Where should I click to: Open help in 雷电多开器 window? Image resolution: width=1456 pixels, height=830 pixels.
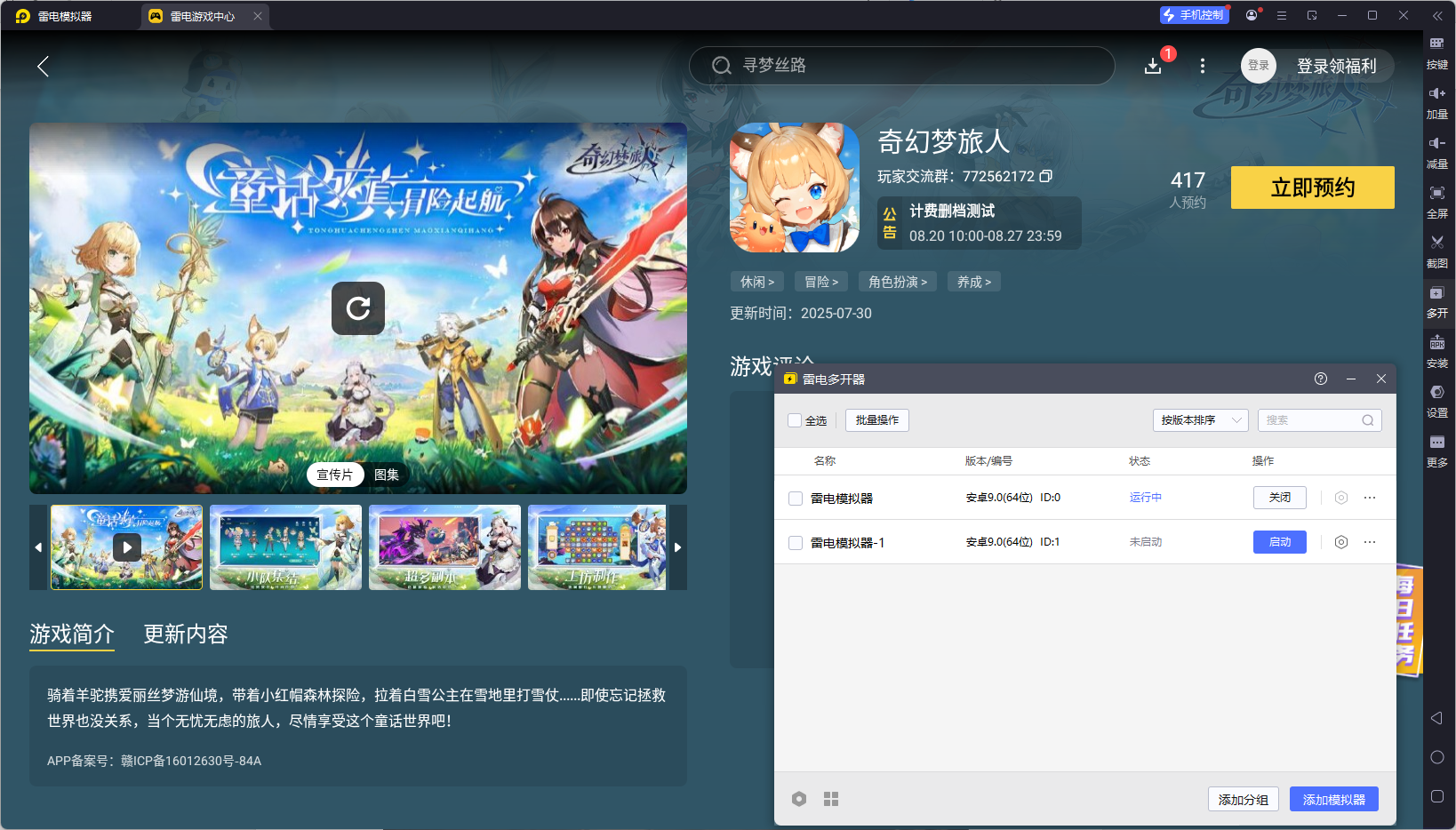click(1321, 379)
